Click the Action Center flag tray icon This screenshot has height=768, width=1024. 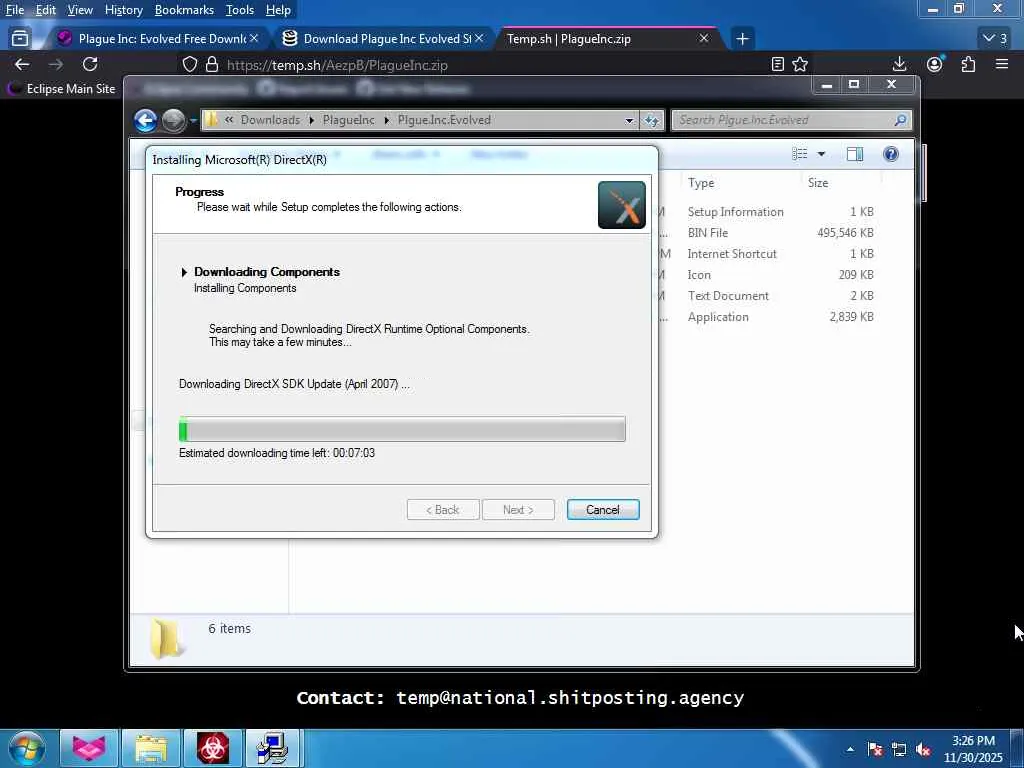[875, 749]
